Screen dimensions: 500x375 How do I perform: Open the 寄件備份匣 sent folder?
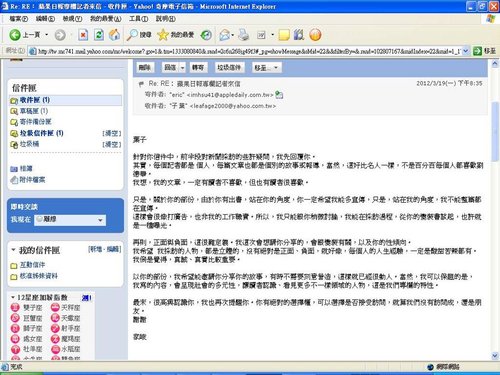(x=35, y=122)
